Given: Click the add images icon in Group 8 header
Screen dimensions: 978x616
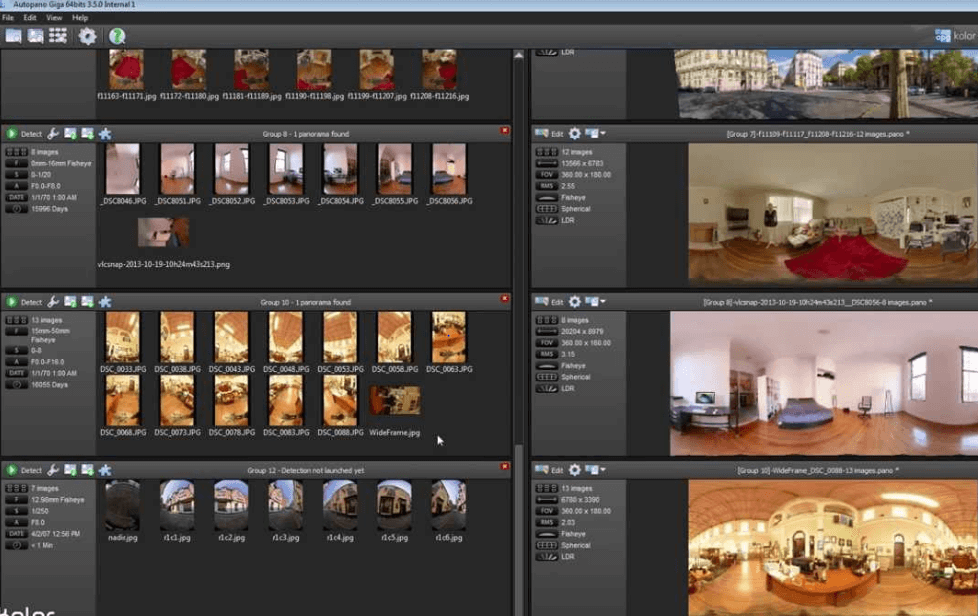Looking at the screenshot, I should (x=71, y=134).
